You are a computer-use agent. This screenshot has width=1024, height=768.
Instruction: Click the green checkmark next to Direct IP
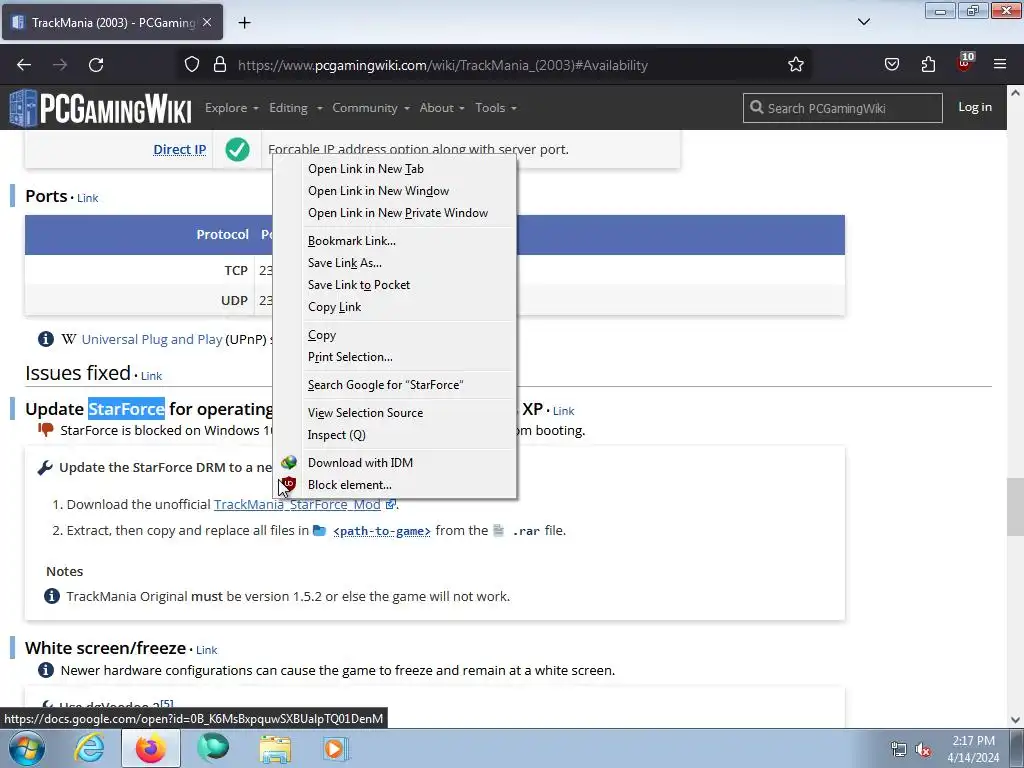click(237, 150)
